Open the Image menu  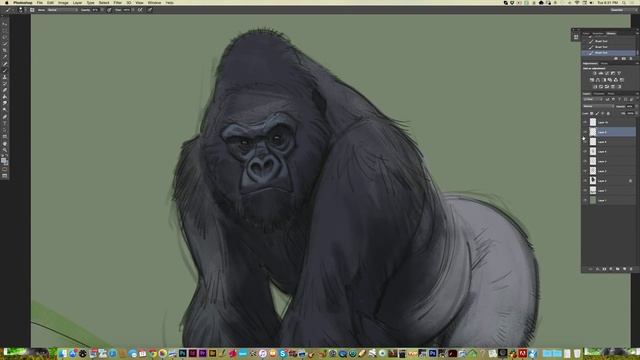(63, 2)
